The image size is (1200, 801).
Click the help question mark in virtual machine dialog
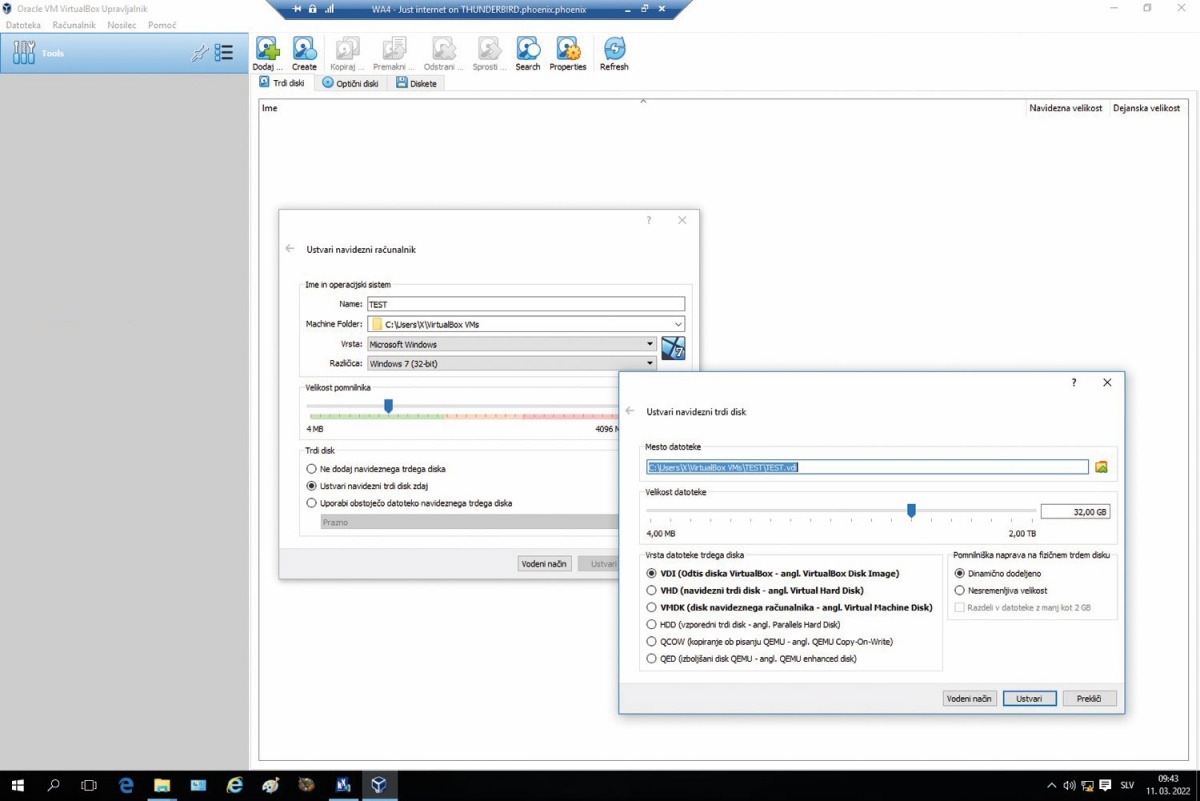(x=648, y=220)
